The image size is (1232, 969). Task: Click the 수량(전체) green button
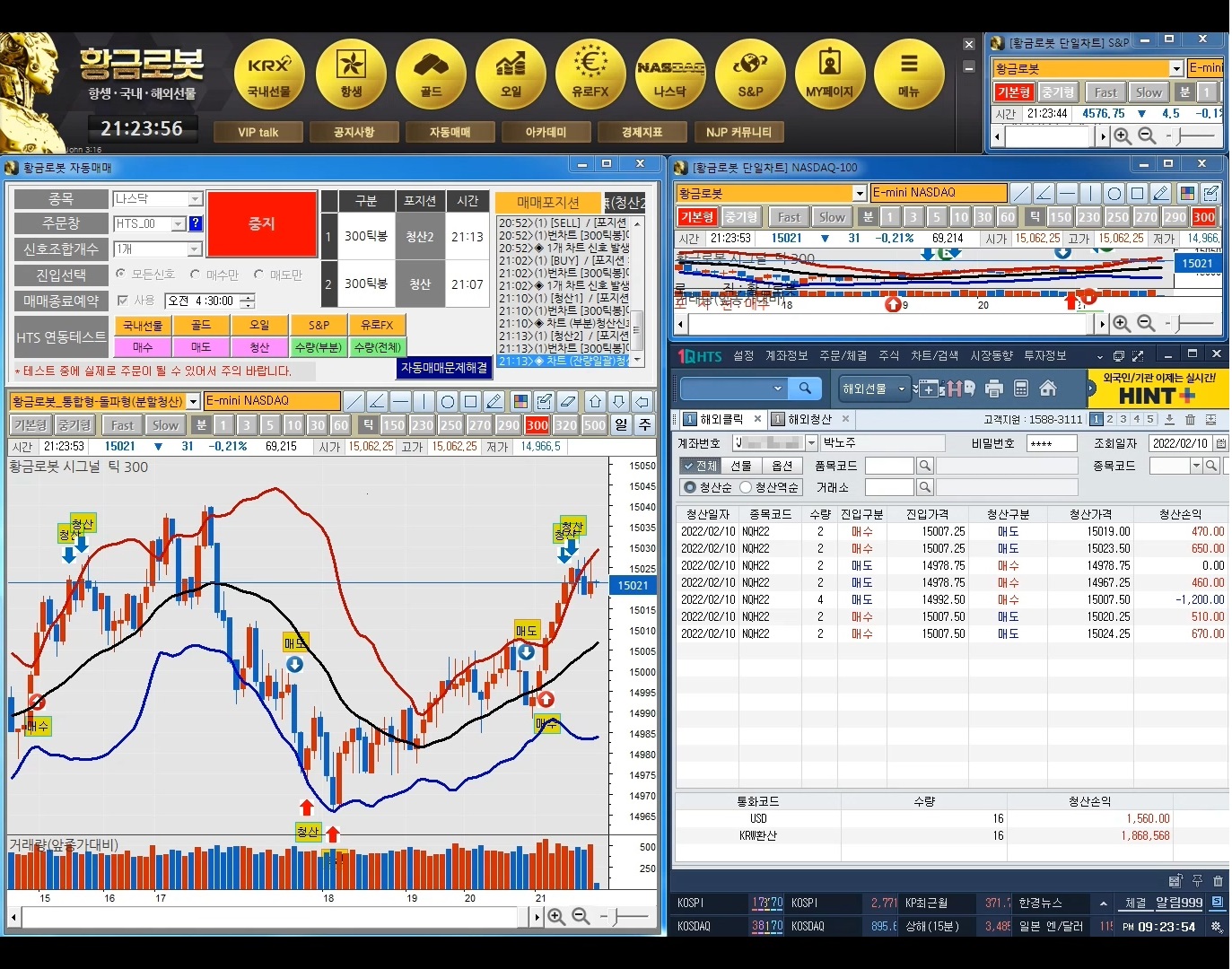pos(377,346)
